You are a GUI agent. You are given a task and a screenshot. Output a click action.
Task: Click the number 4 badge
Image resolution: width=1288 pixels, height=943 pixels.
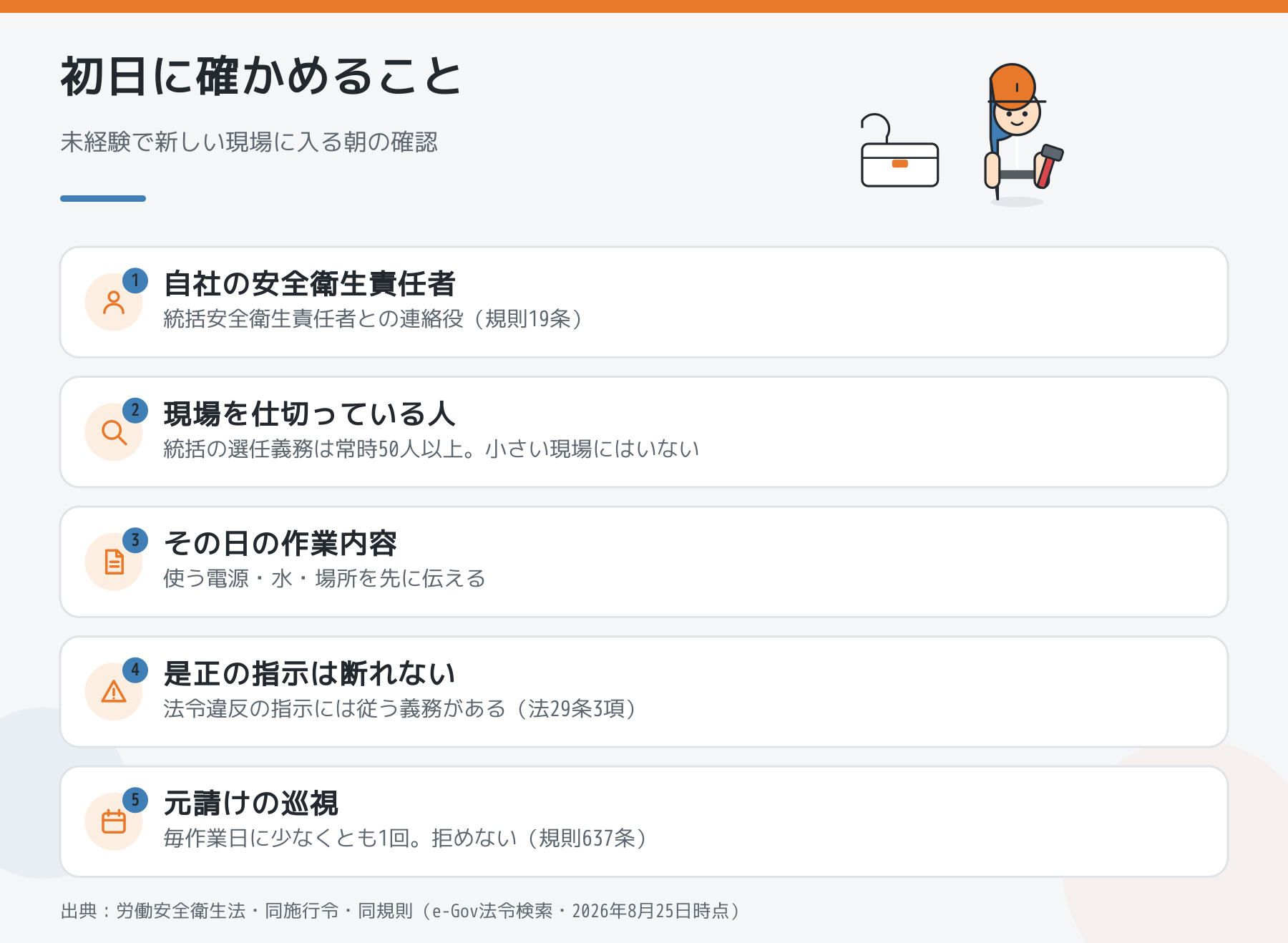pos(135,670)
